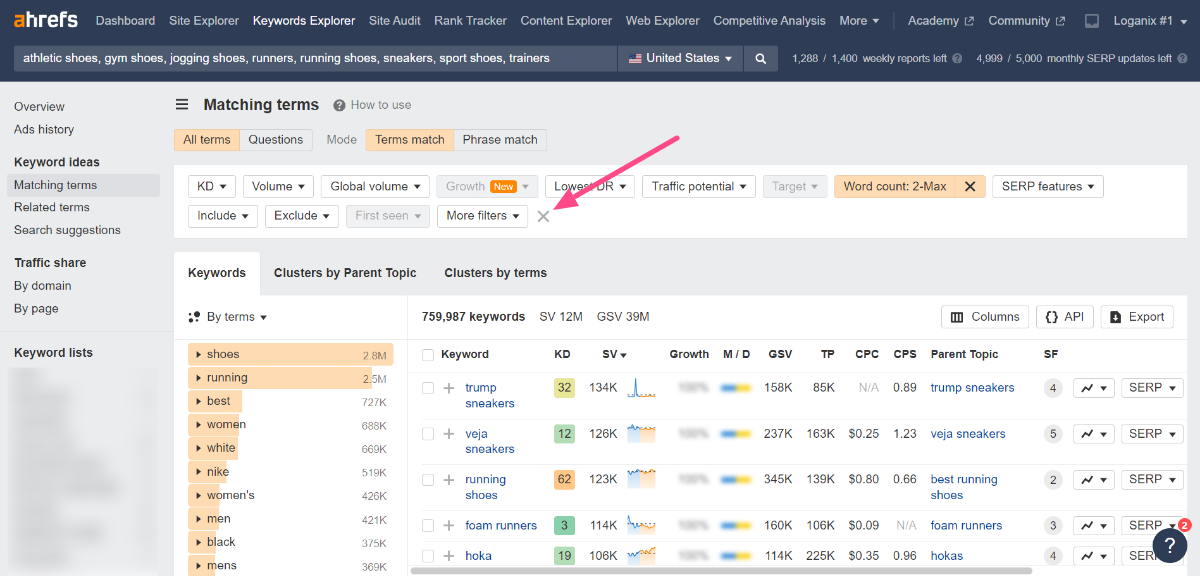Export the keywords list
Image resolution: width=1200 pixels, height=576 pixels.
1137,317
